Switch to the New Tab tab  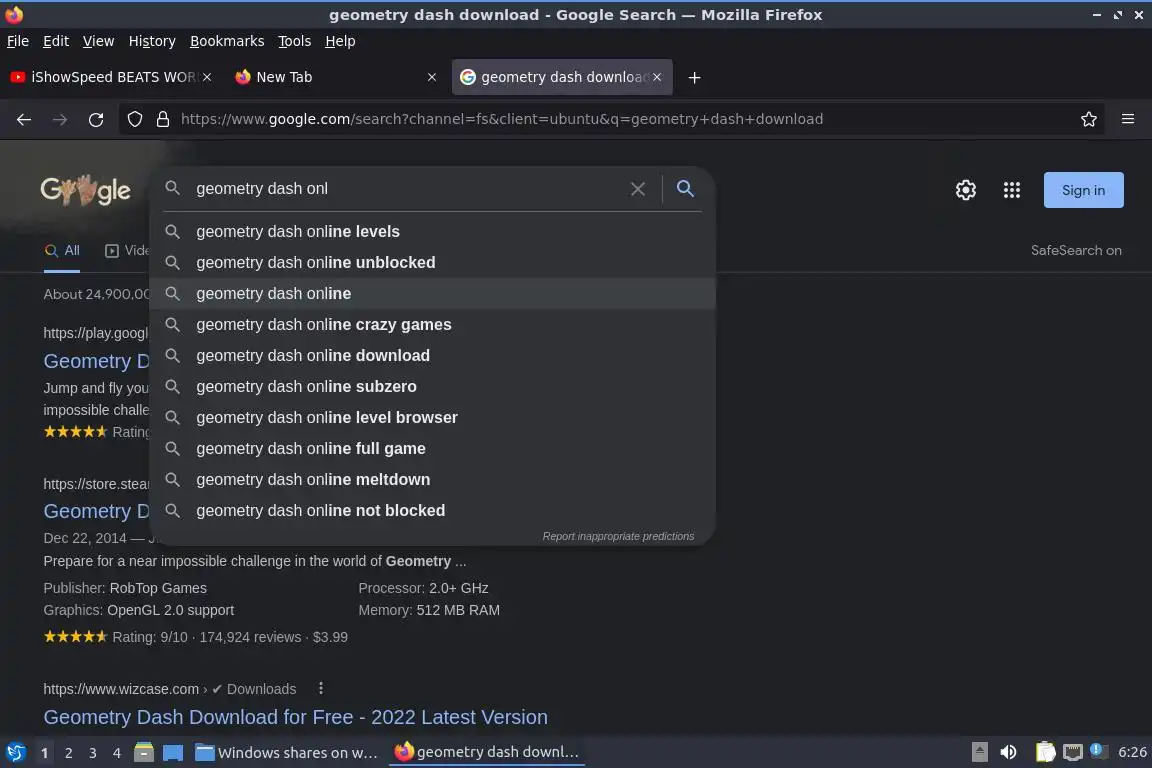[x=334, y=77]
